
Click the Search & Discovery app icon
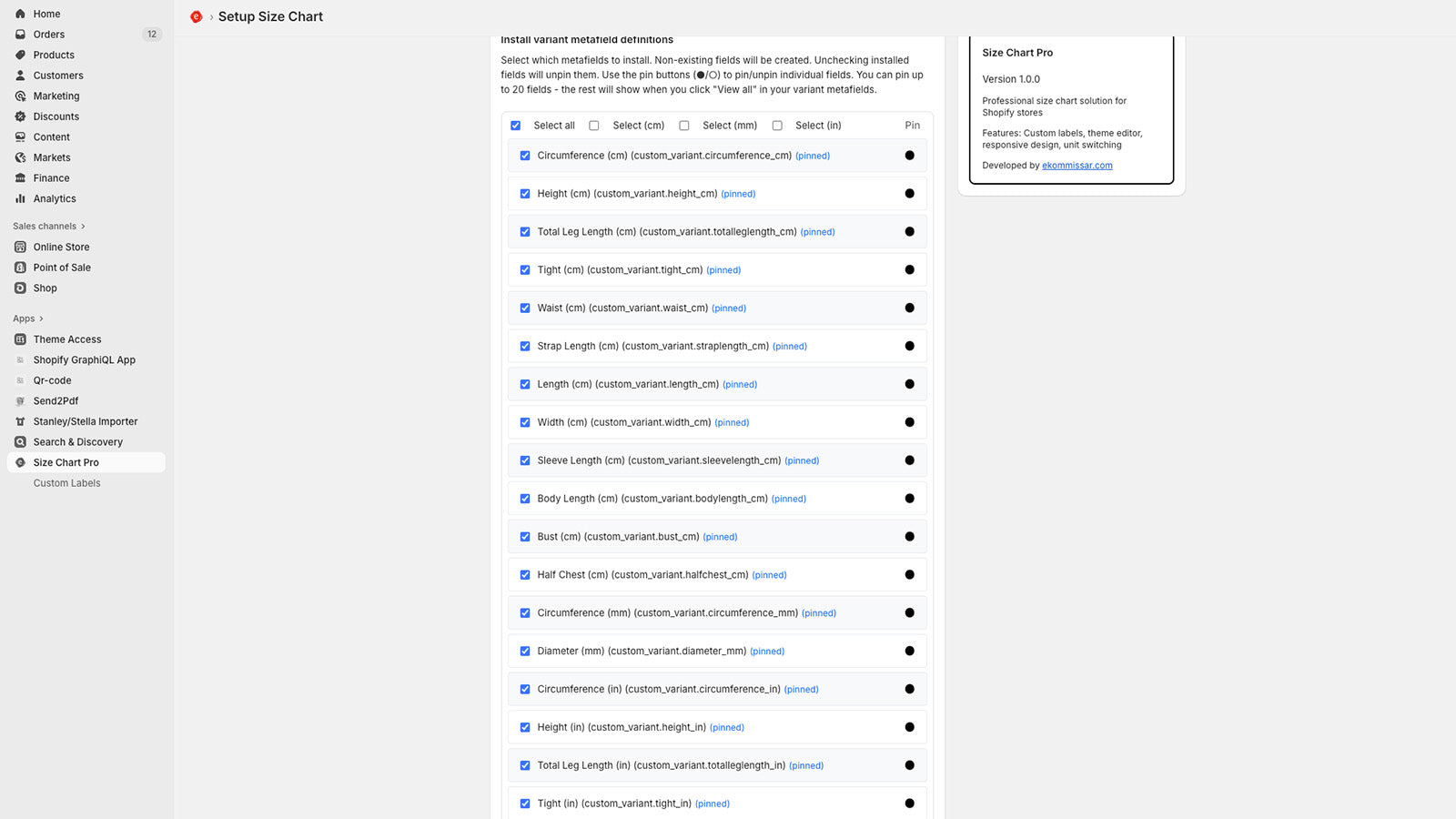point(20,442)
